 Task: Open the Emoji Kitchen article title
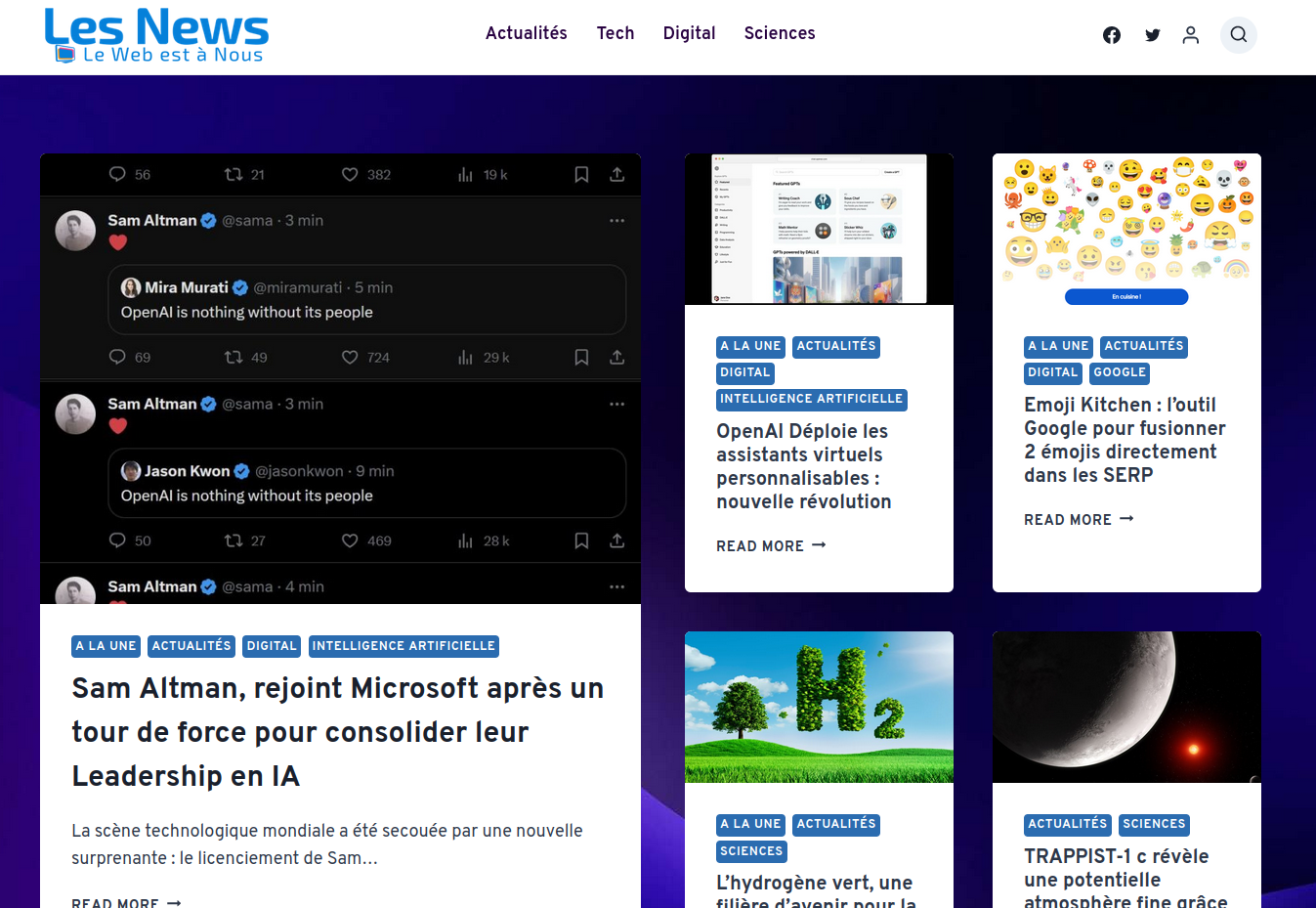click(x=1125, y=440)
